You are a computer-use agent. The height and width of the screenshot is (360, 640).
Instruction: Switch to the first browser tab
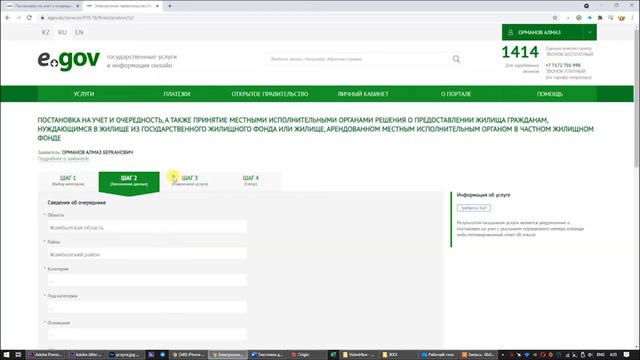[x=43, y=6]
